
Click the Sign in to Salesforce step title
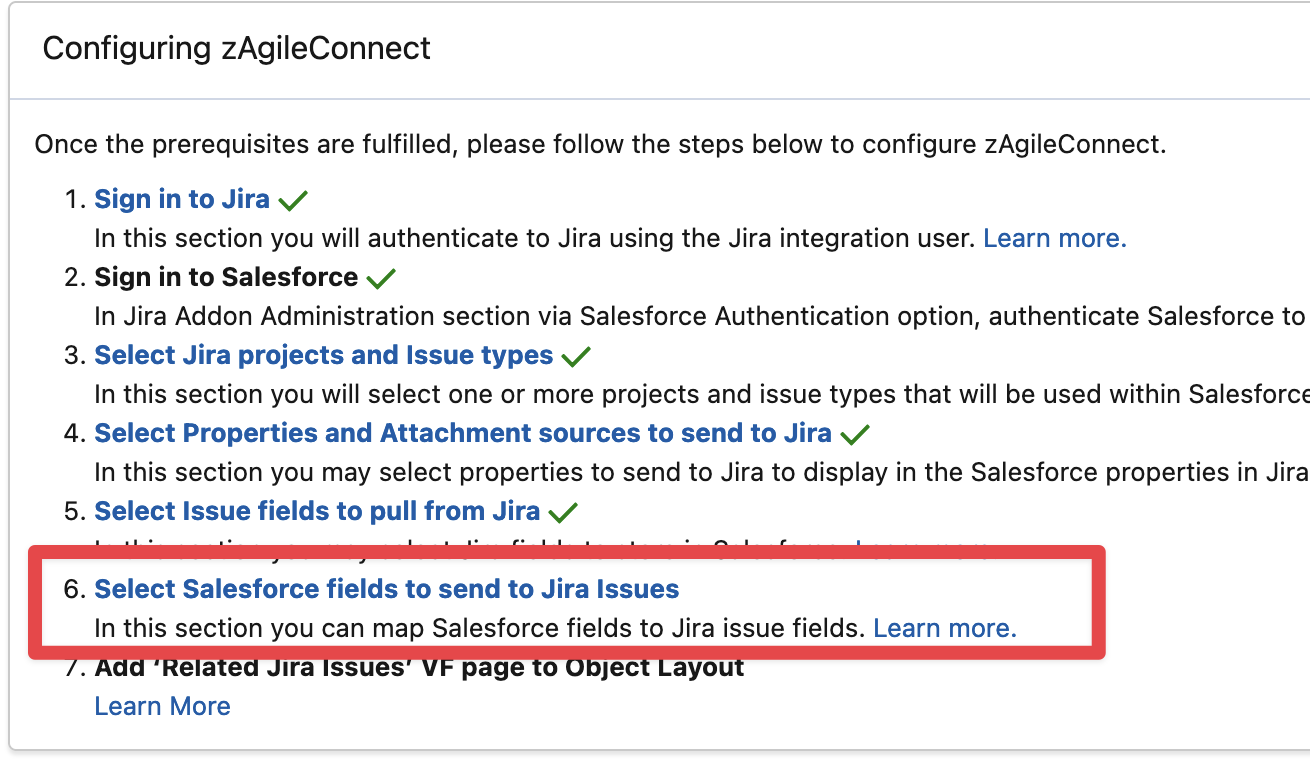226,277
